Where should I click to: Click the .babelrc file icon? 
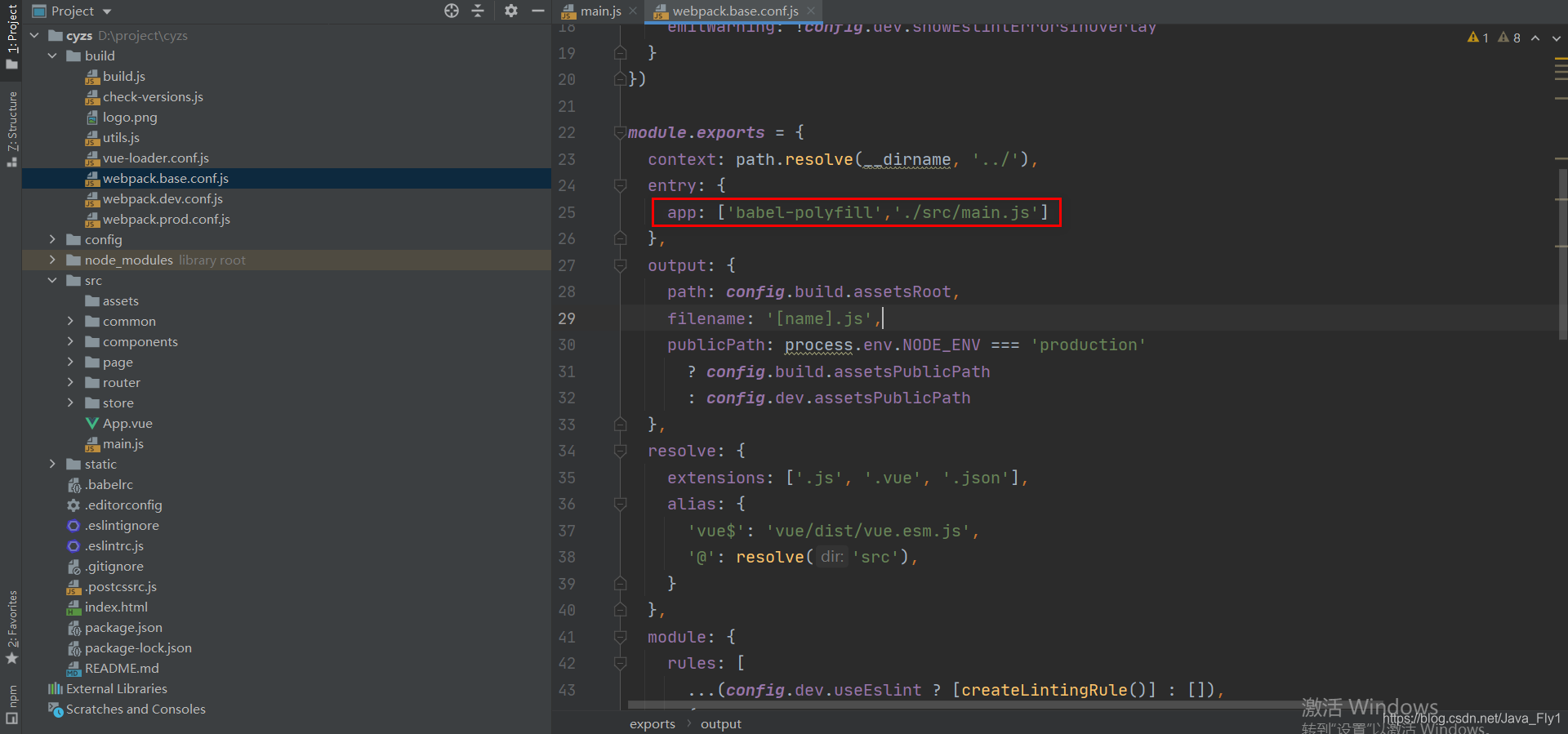[74, 485]
